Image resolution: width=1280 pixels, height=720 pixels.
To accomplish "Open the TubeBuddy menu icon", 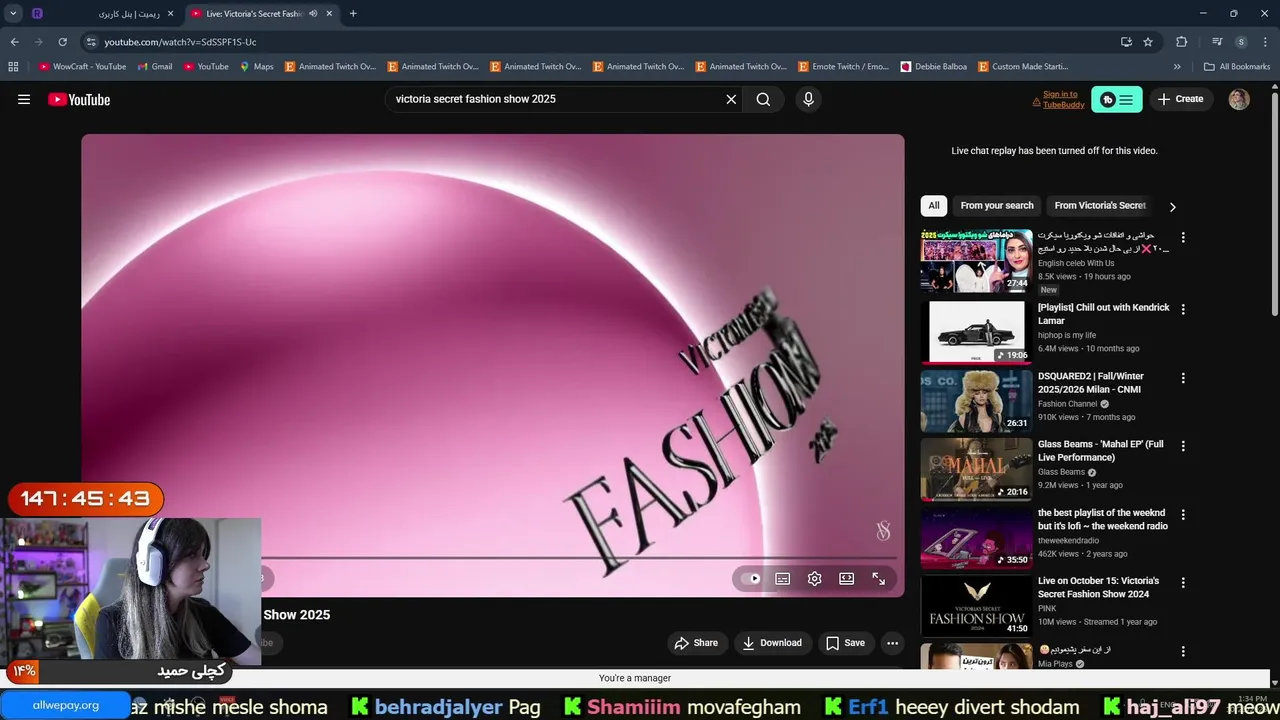I will click(1117, 99).
